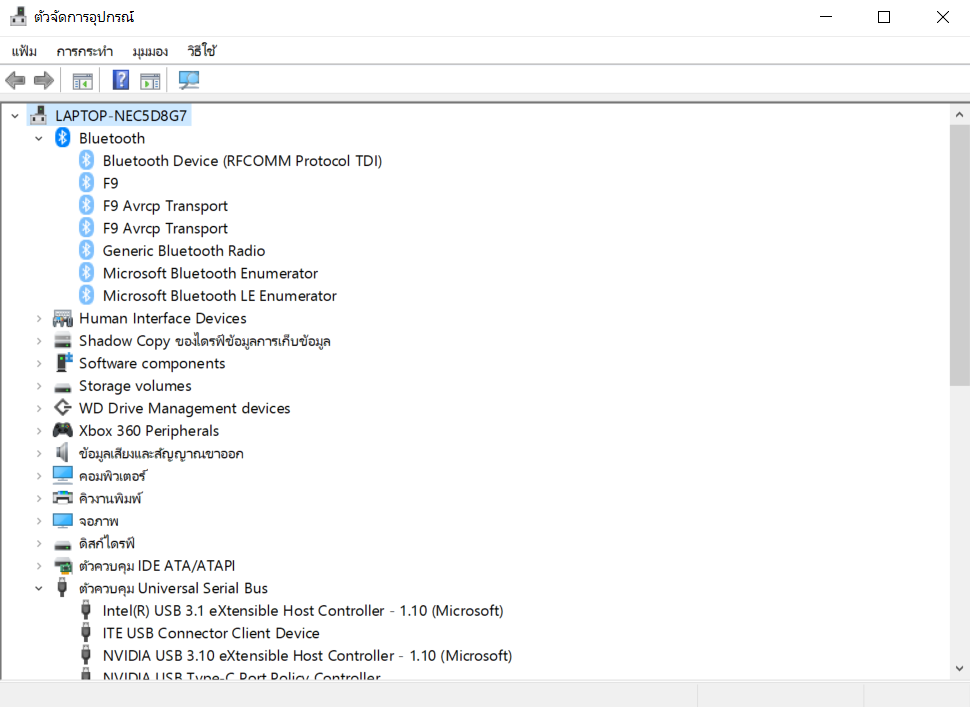
Task: Click the Forward arrow toolbar icon
Action: (x=43, y=80)
